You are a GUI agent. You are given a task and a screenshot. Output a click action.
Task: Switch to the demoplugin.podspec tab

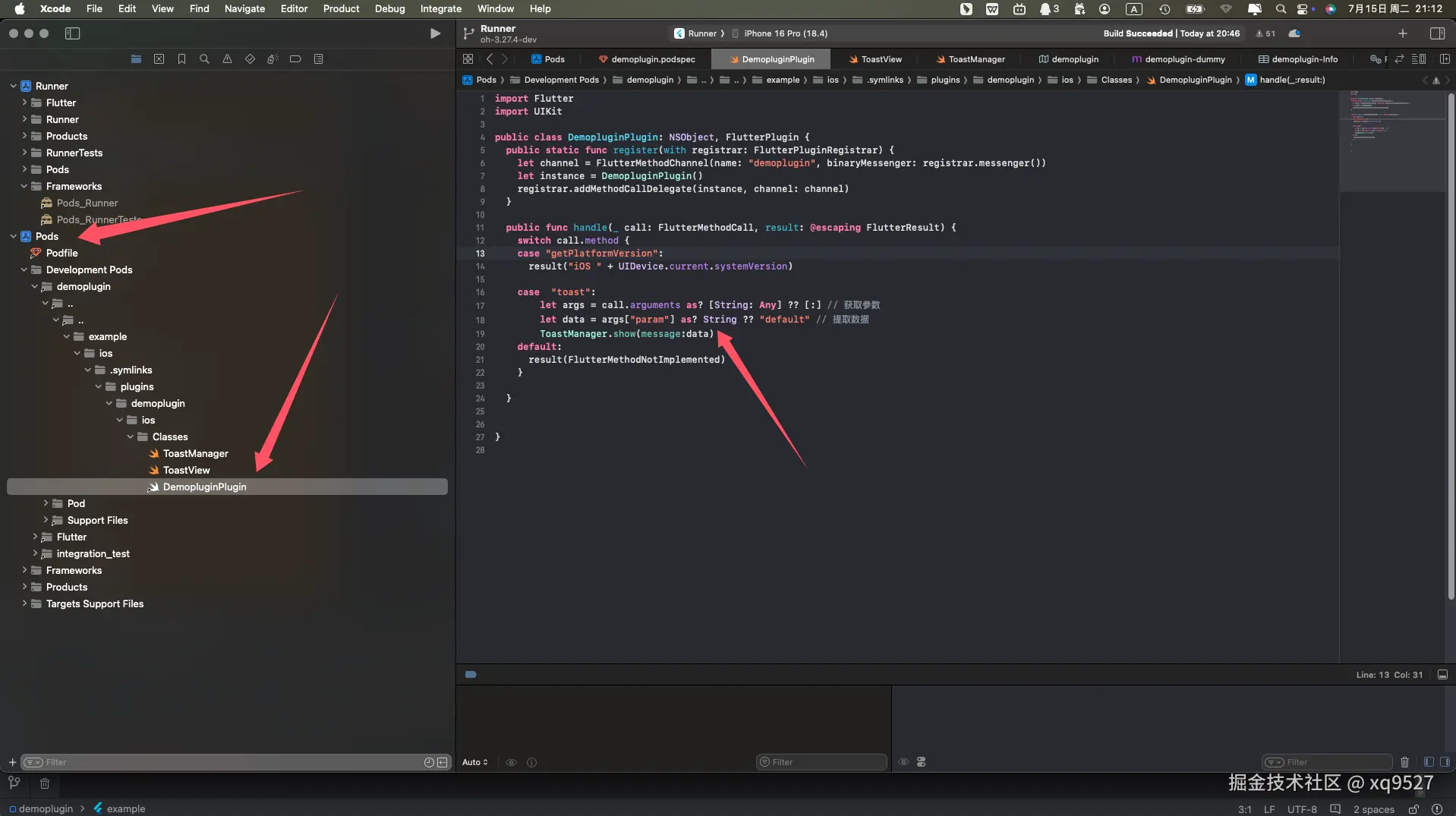coord(647,59)
